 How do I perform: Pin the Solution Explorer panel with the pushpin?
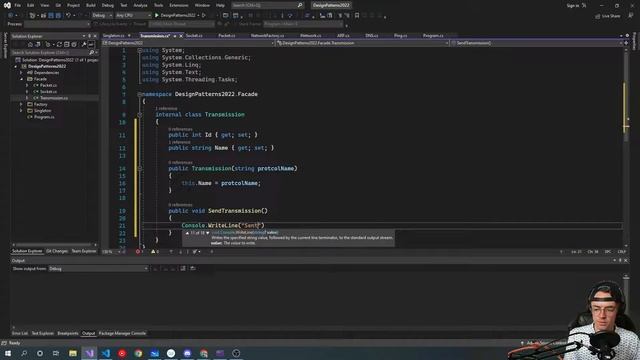pyautogui.click(x=89, y=36)
